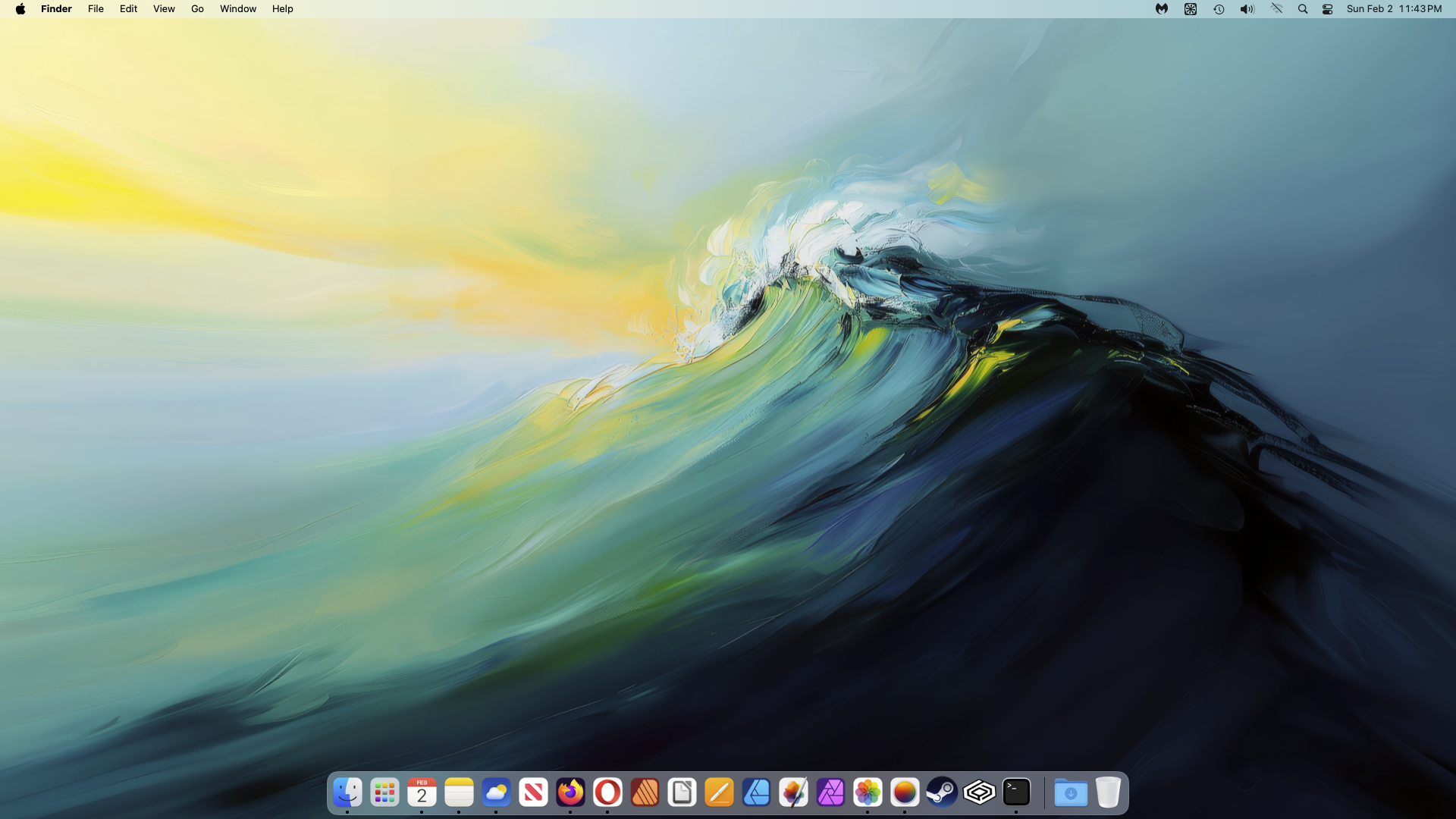Click the disconnected Wi-Fi status icon
The image size is (1456, 819).
(1276, 9)
